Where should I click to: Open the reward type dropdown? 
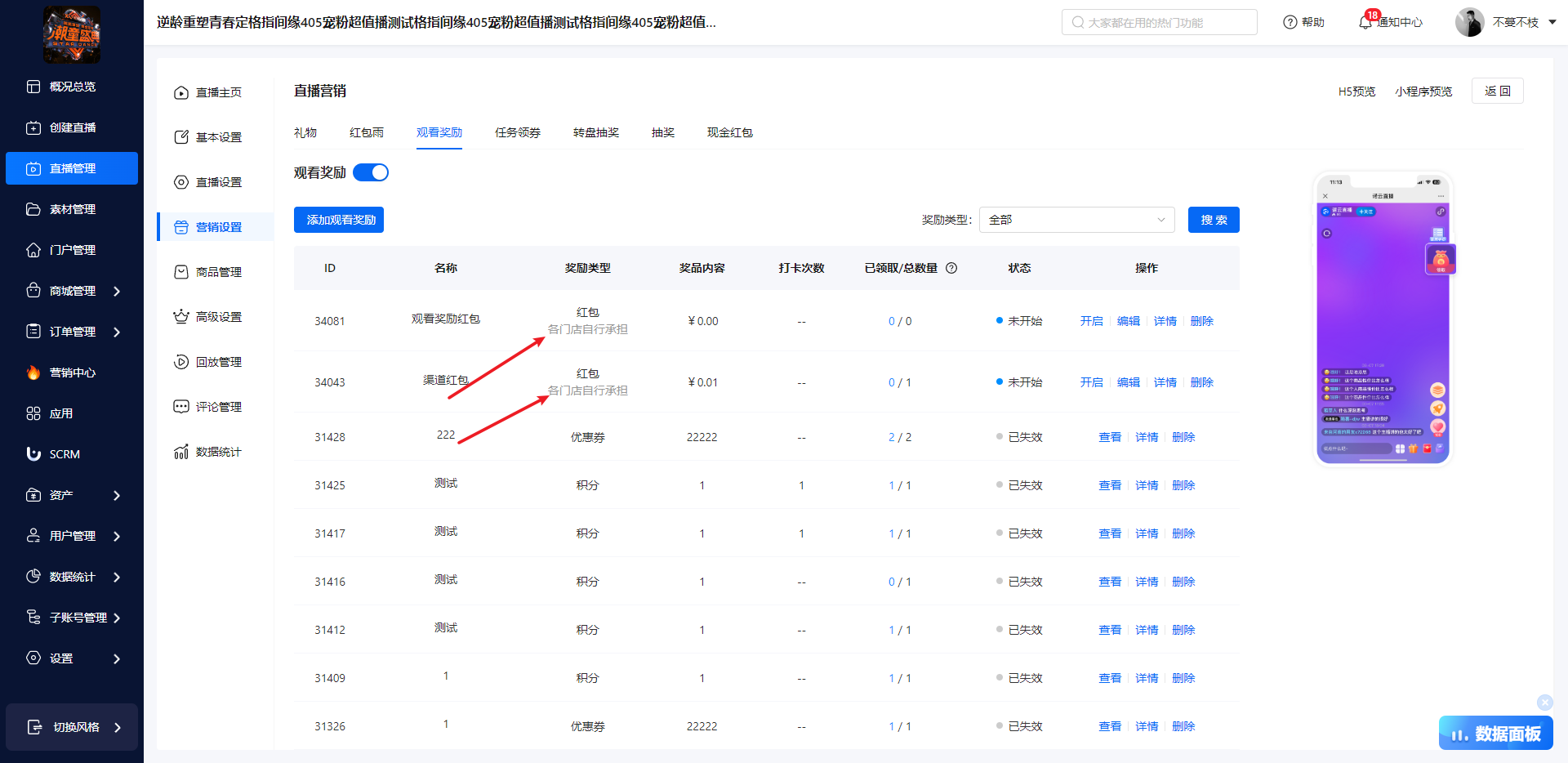coord(1076,220)
